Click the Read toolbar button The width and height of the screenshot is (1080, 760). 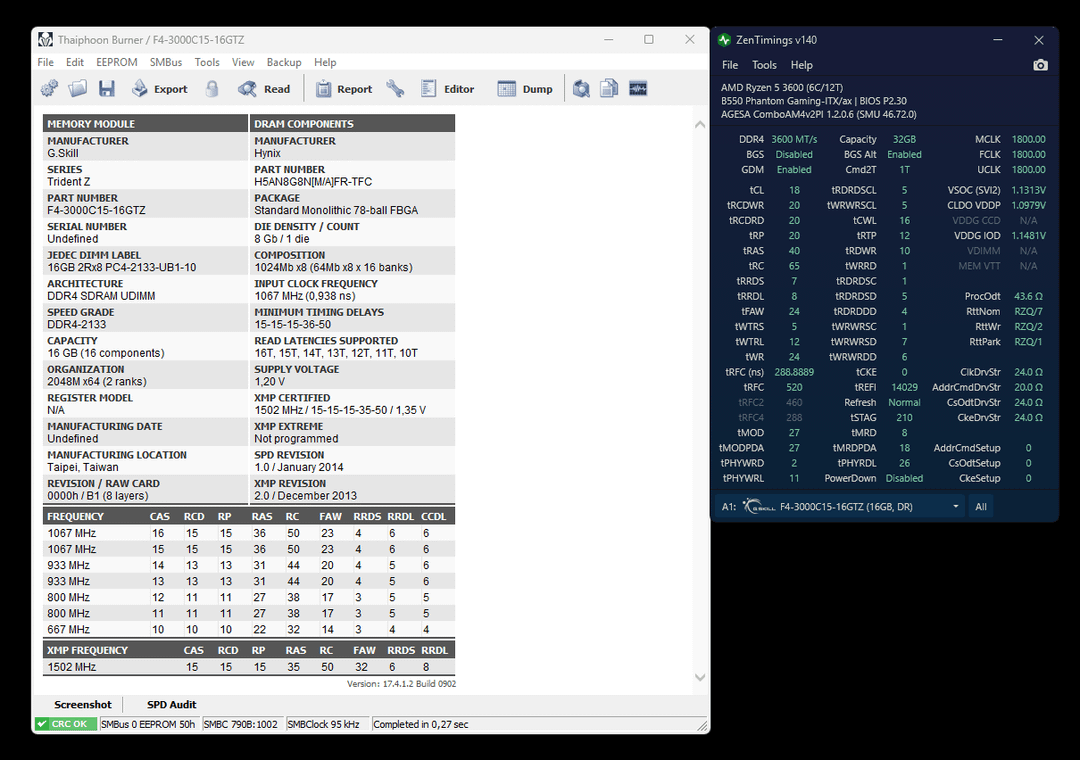click(264, 89)
